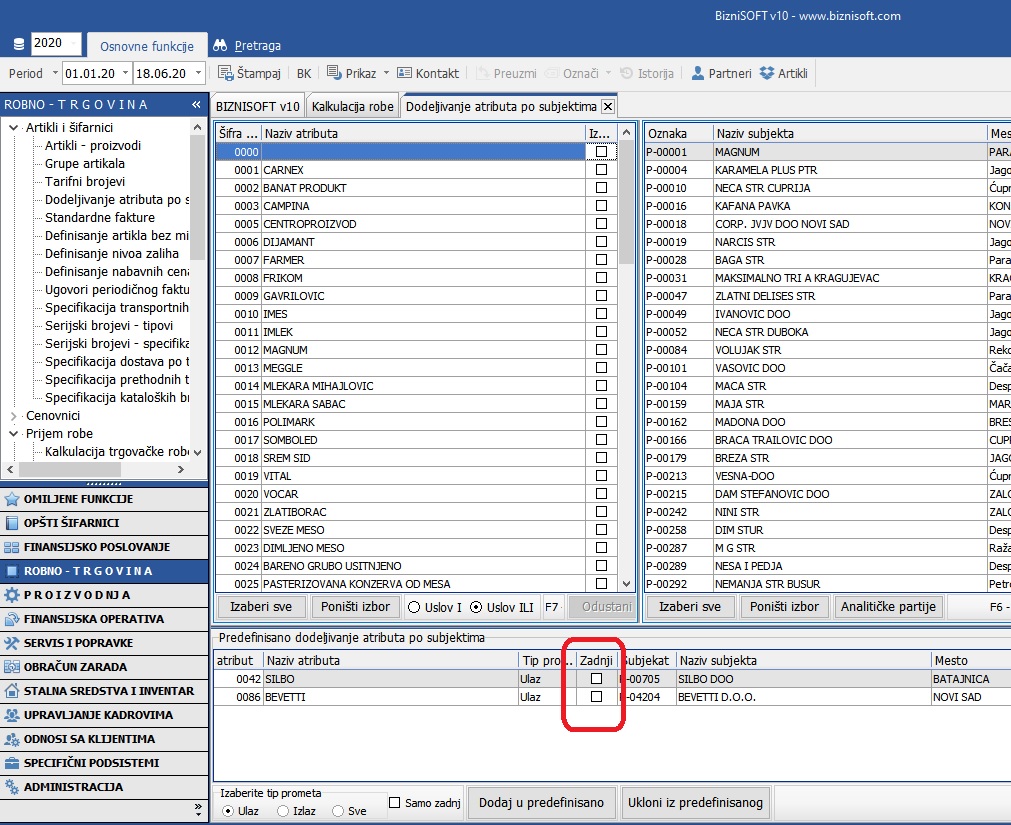The width and height of the screenshot is (1011, 825).
Task: Click Izaberi sve under subjects list
Action: [x=690, y=607]
